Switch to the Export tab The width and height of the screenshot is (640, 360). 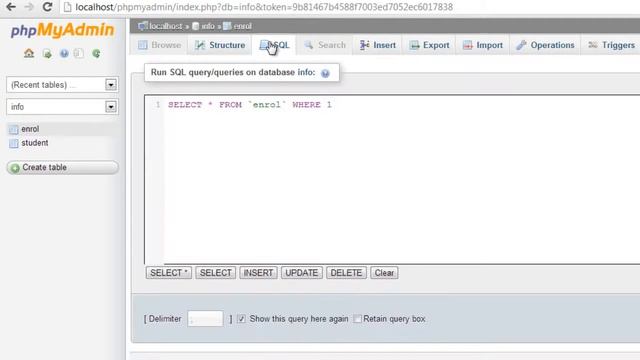point(430,45)
